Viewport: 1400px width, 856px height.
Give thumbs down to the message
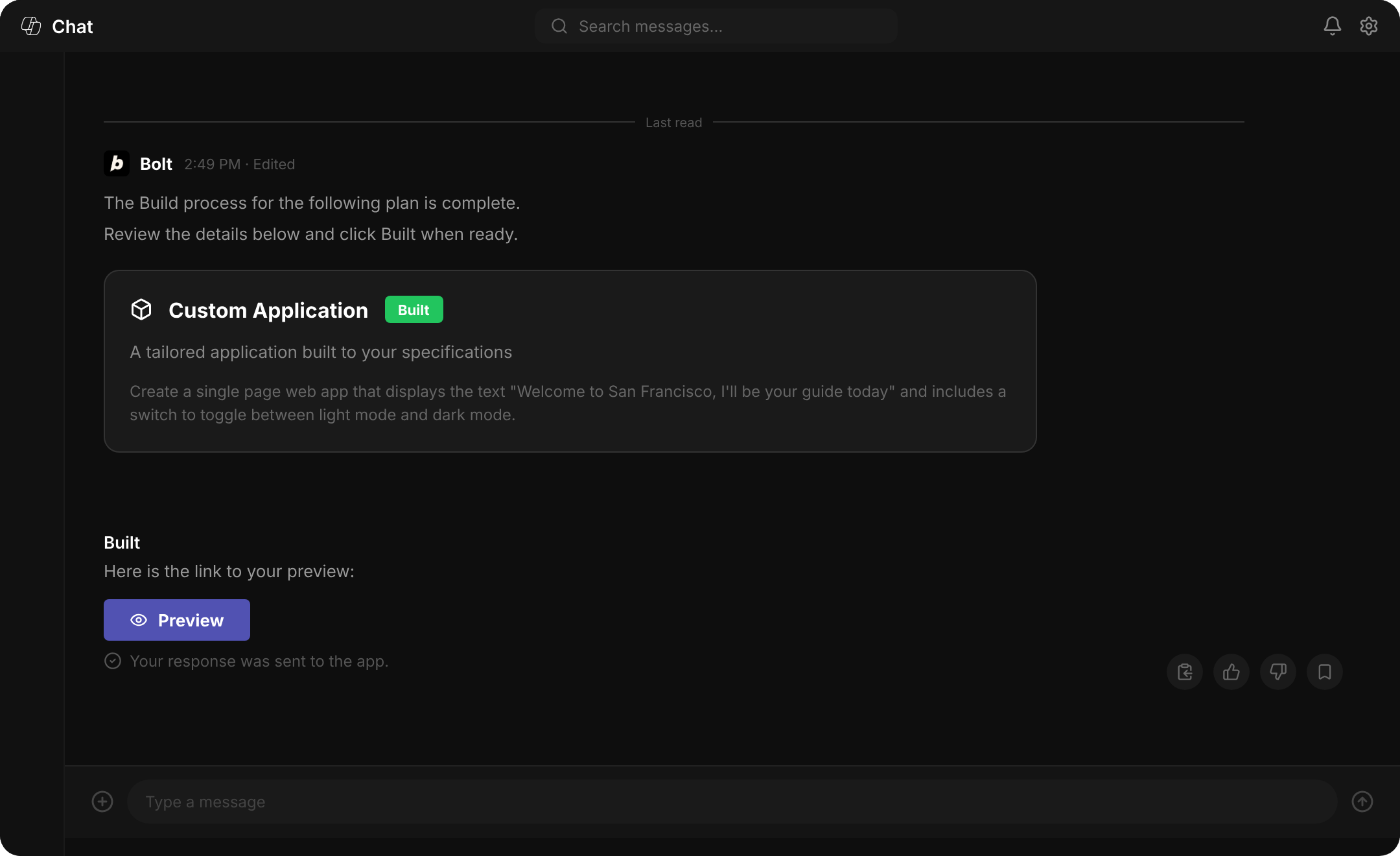click(x=1278, y=672)
